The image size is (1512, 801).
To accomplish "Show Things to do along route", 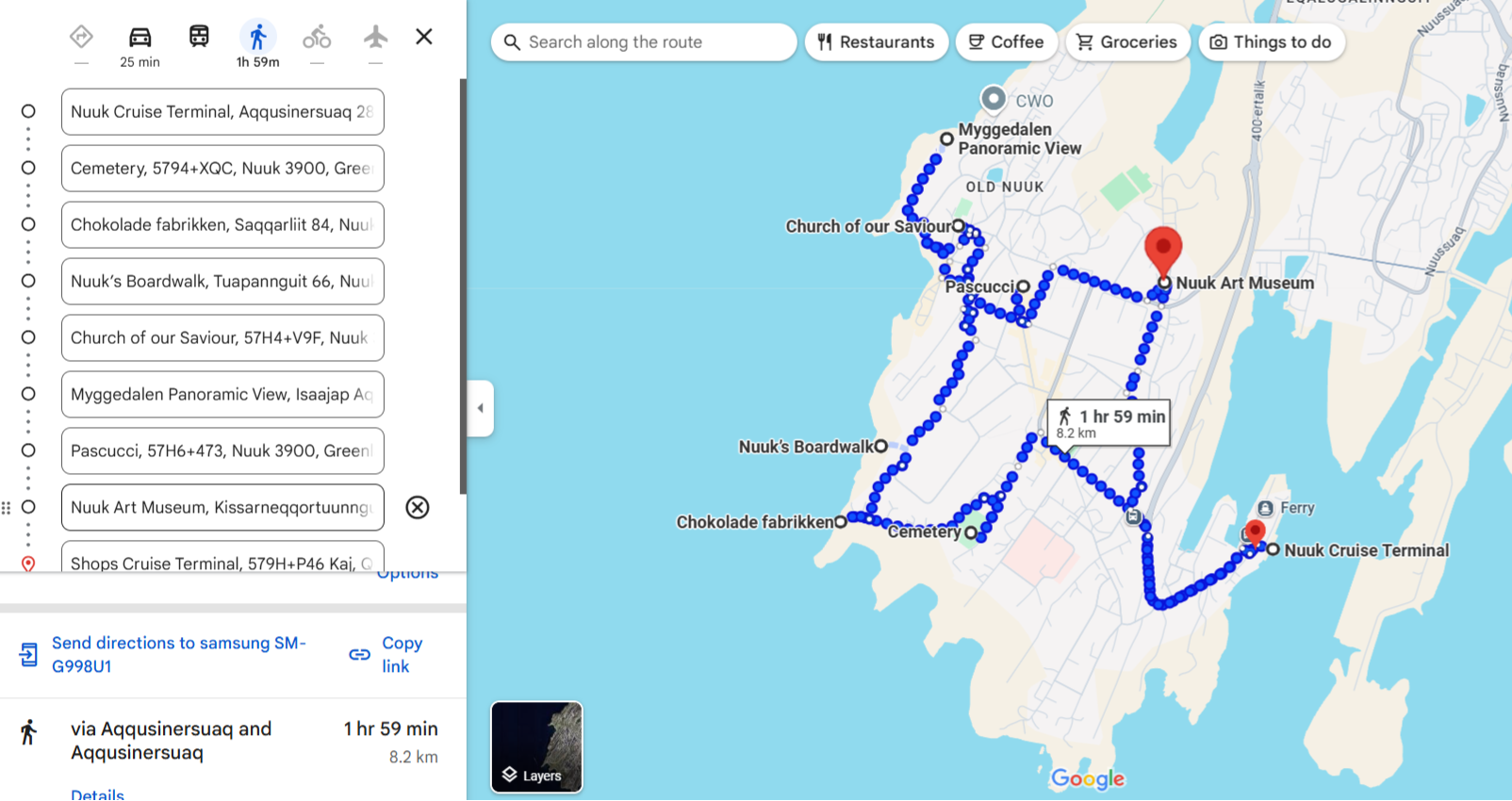I will click(1272, 42).
